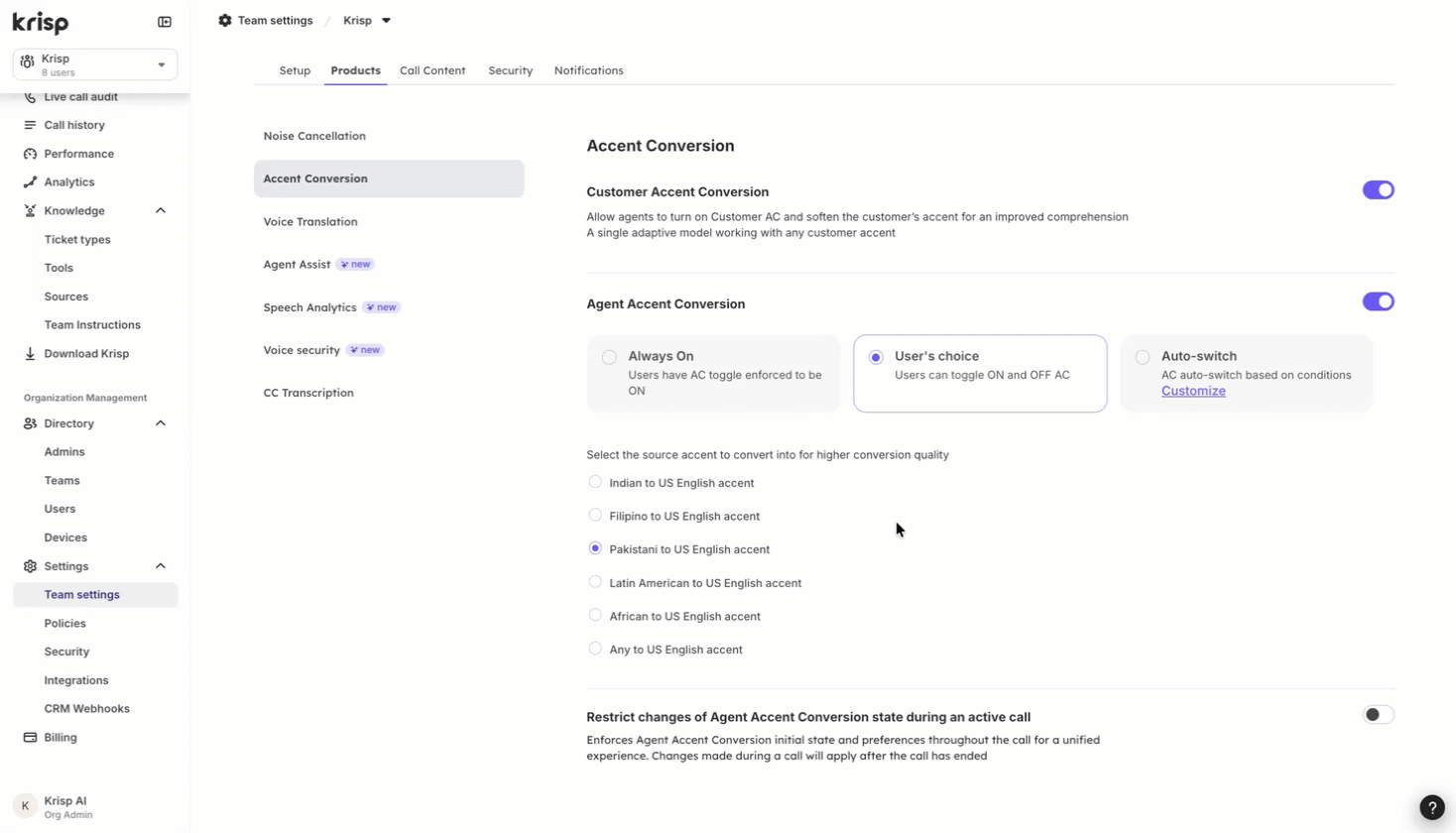This screenshot has width=1456, height=833.
Task: Open Voice Translation product settings
Action: [x=389, y=222]
